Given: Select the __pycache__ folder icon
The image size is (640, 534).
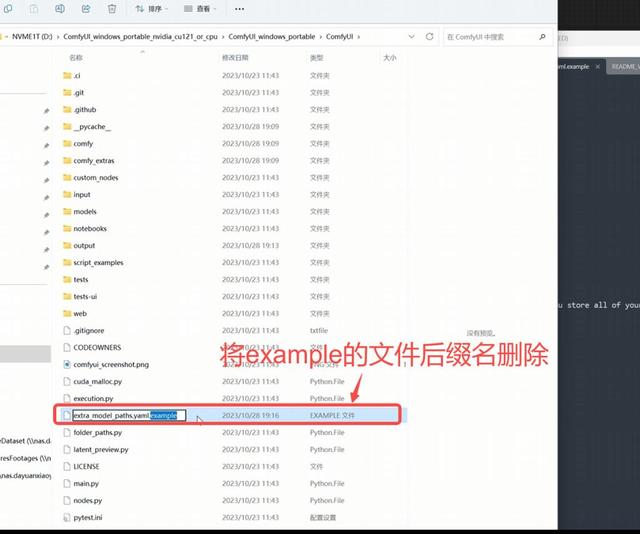Looking at the screenshot, I should coord(67,127).
